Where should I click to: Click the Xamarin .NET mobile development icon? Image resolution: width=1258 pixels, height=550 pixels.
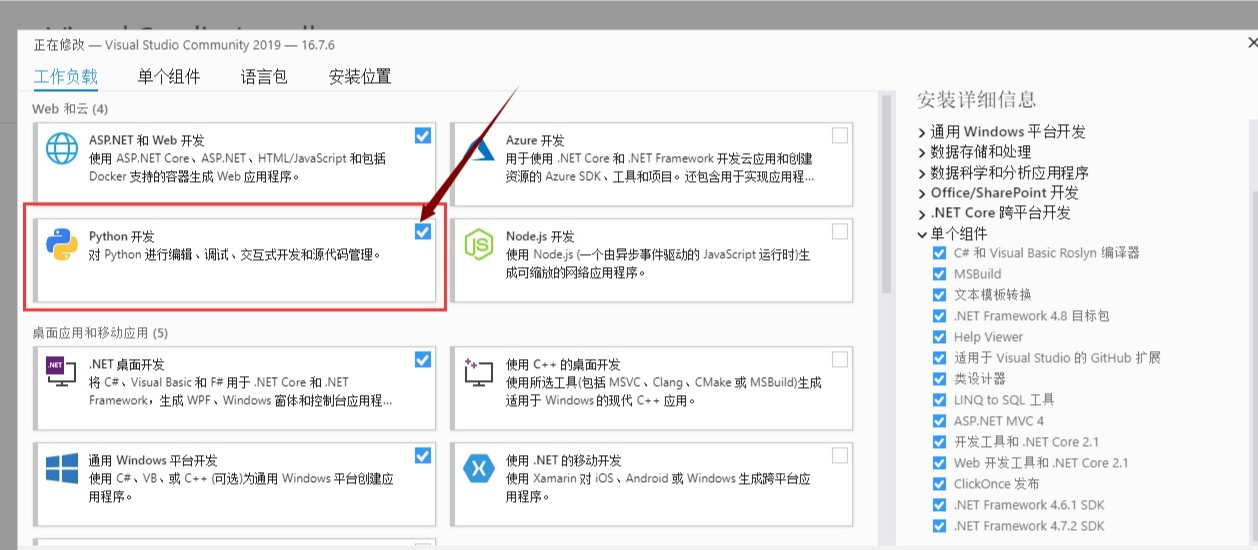[x=479, y=467]
